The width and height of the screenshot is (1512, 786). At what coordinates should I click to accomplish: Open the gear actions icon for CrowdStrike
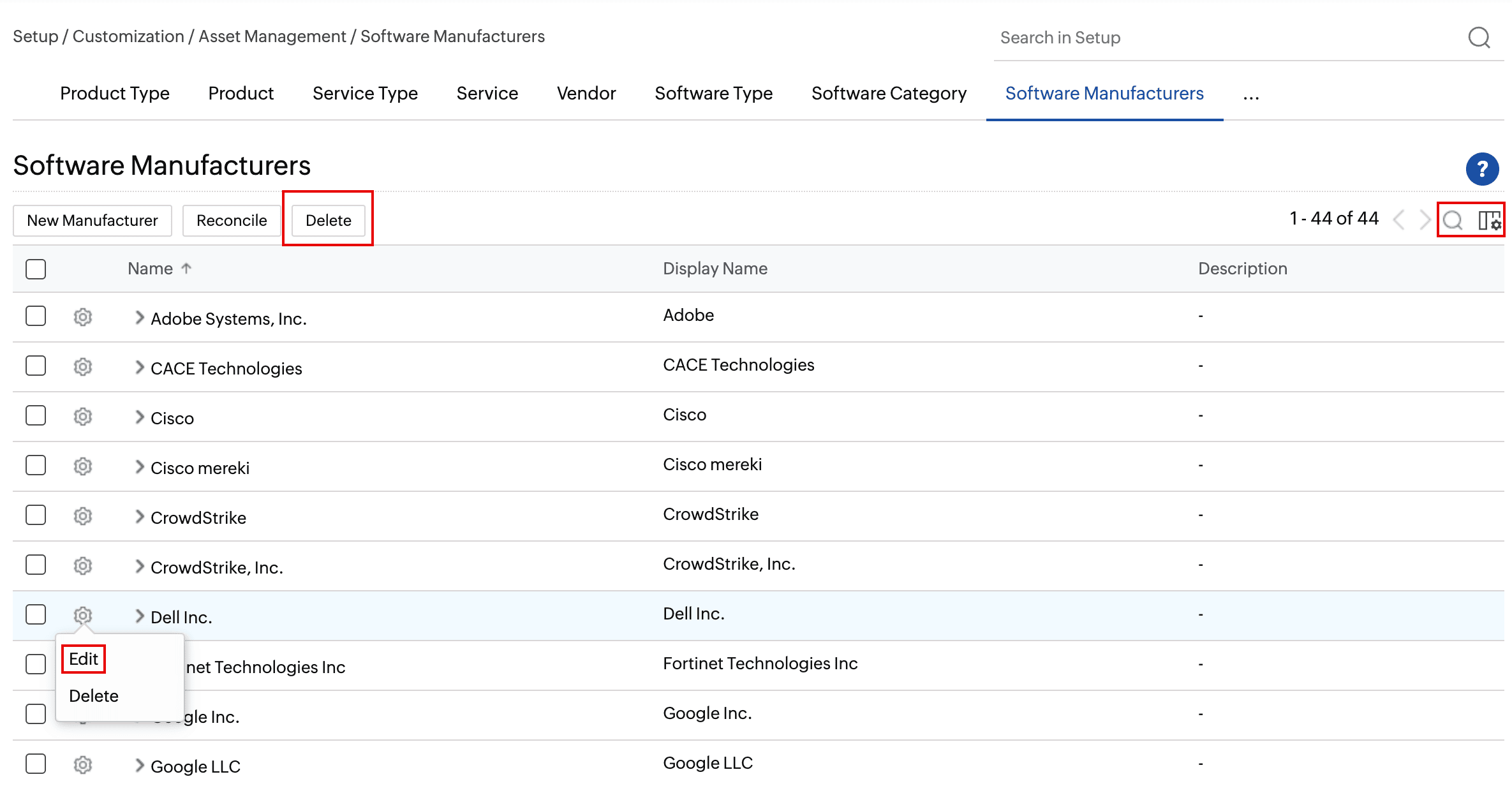click(x=82, y=515)
